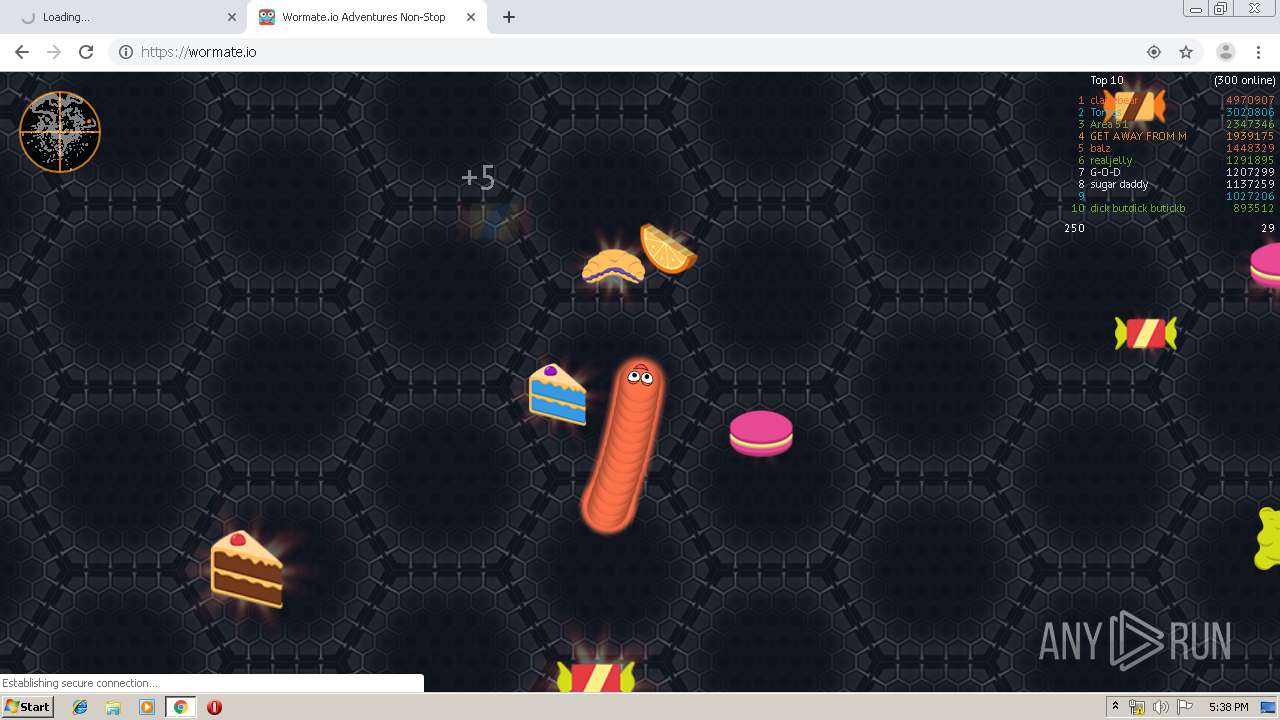Screen dimensions: 1280x720
Task: Click the circular minimap radar
Action: tap(60, 132)
